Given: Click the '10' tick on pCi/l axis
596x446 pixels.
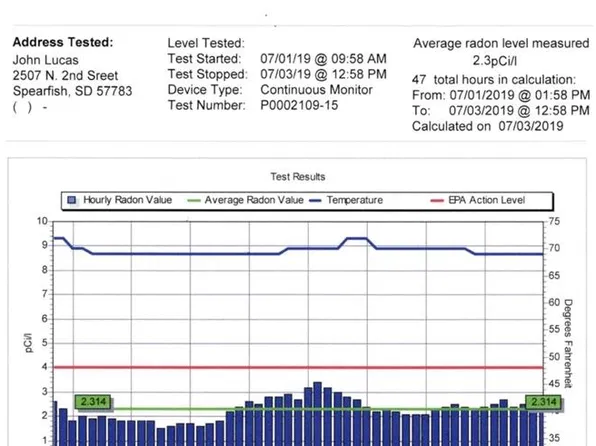Looking at the screenshot, I should [x=42, y=221].
